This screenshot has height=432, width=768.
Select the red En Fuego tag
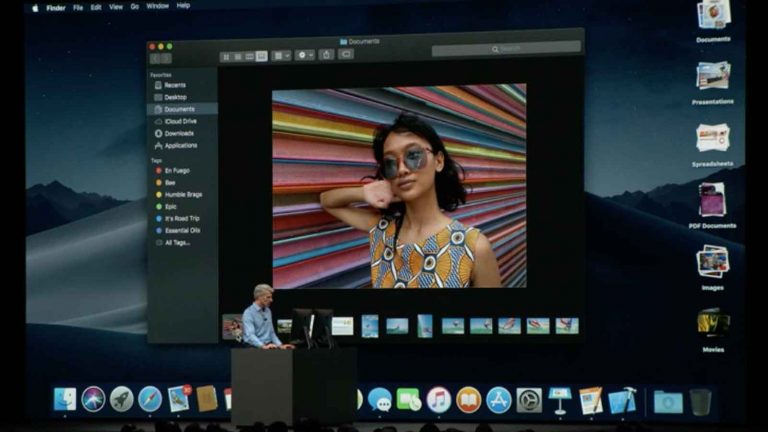[176, 171]
